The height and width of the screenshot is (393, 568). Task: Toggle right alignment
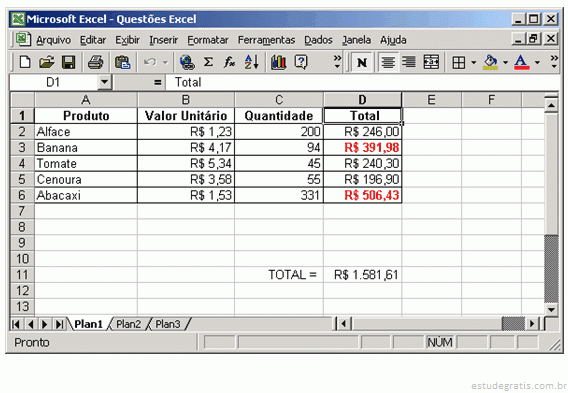(x=409, y=62)
